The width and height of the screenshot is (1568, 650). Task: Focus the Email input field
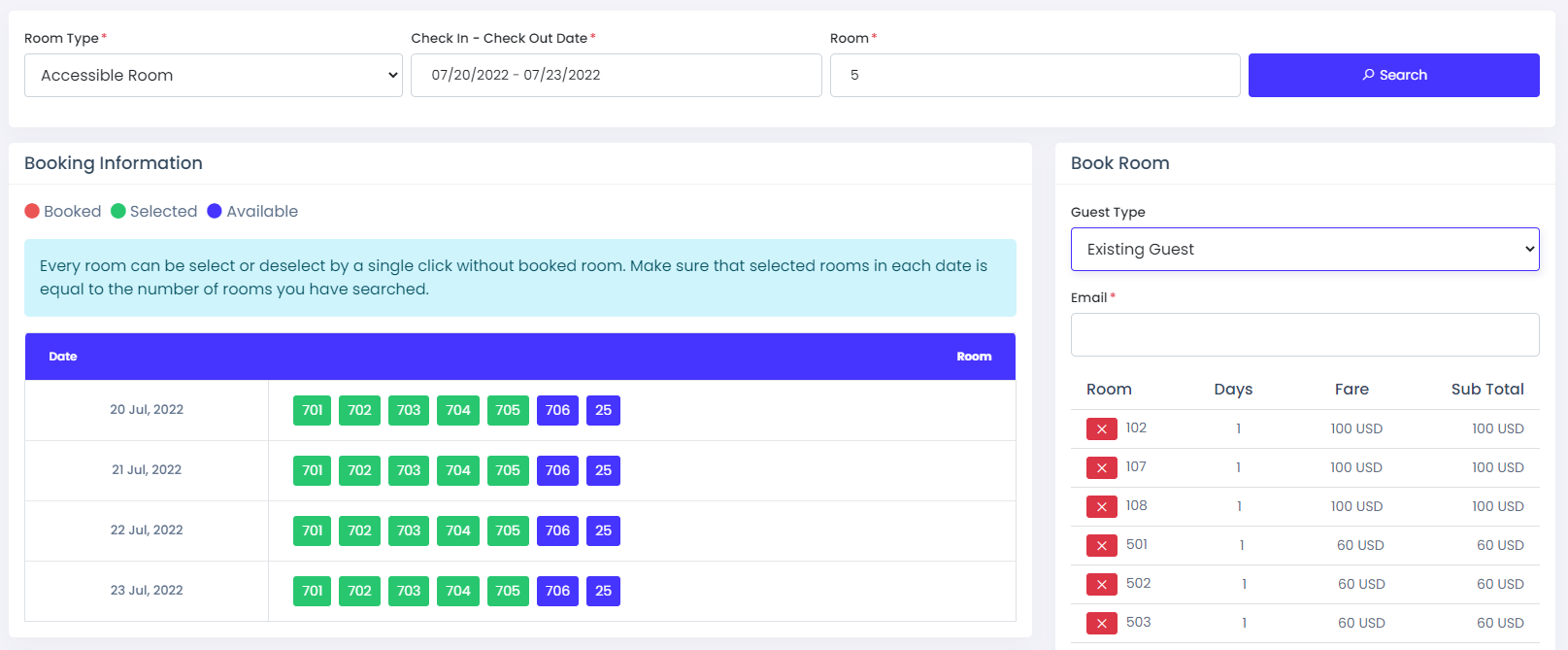(x=1304, y=334)
